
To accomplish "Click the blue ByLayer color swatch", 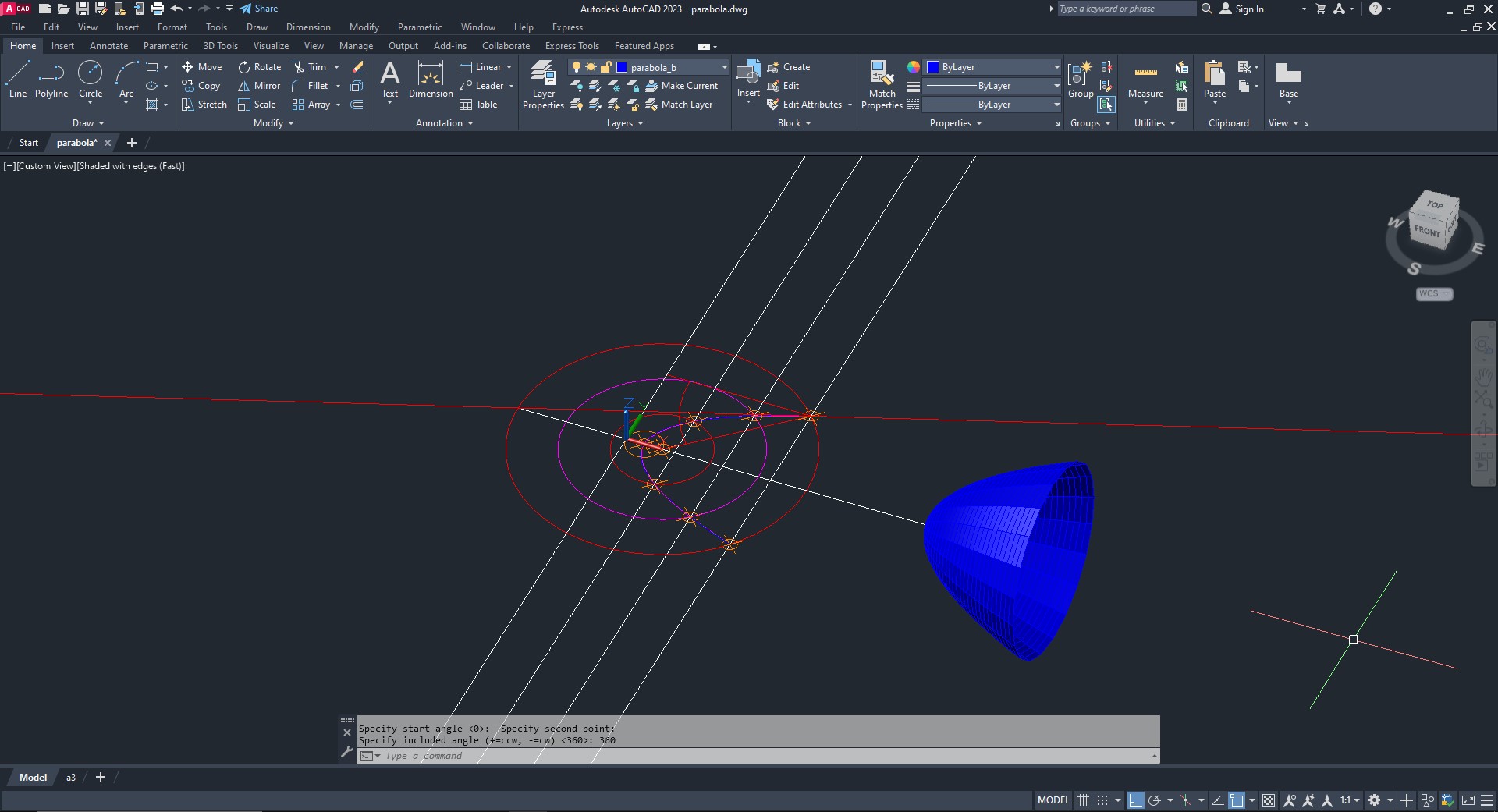I will click(932, 67).
